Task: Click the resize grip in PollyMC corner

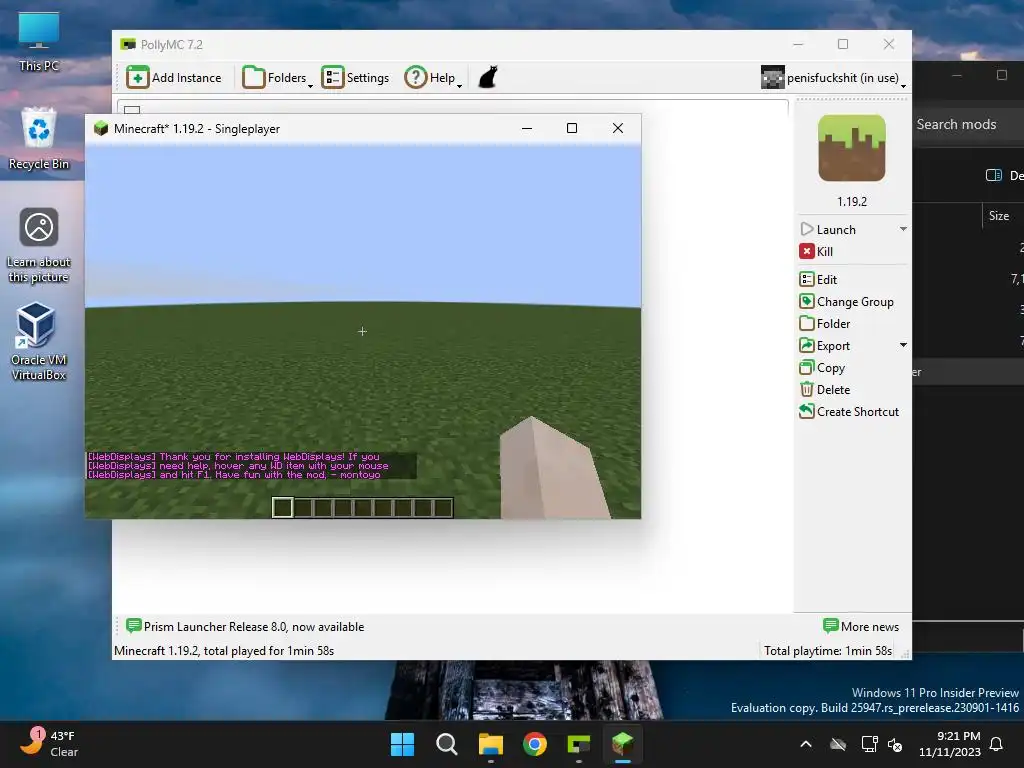Action: point(906,653)
